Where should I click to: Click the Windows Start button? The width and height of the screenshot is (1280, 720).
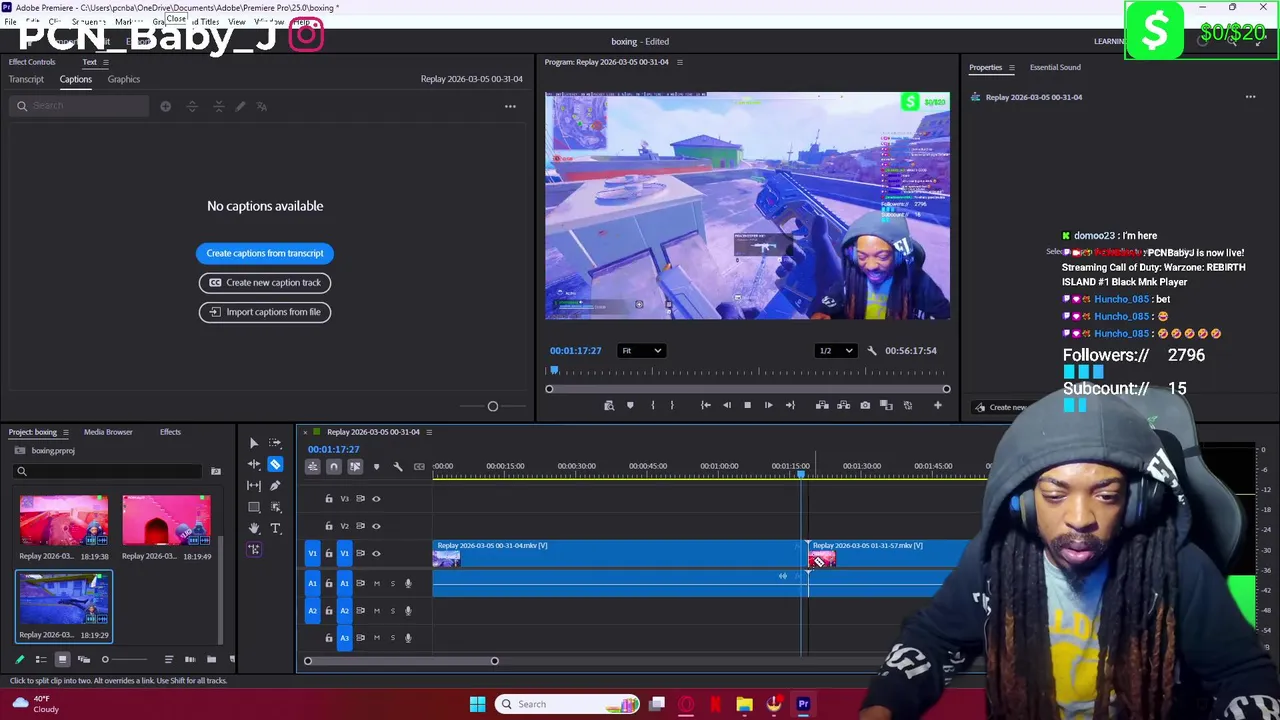tap(477, 704)
